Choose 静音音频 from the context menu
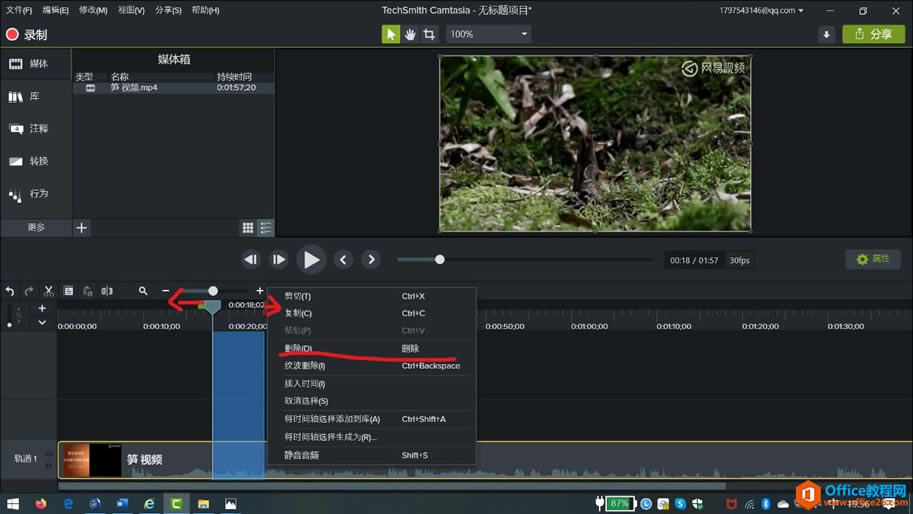 click(x=372, y=455)
